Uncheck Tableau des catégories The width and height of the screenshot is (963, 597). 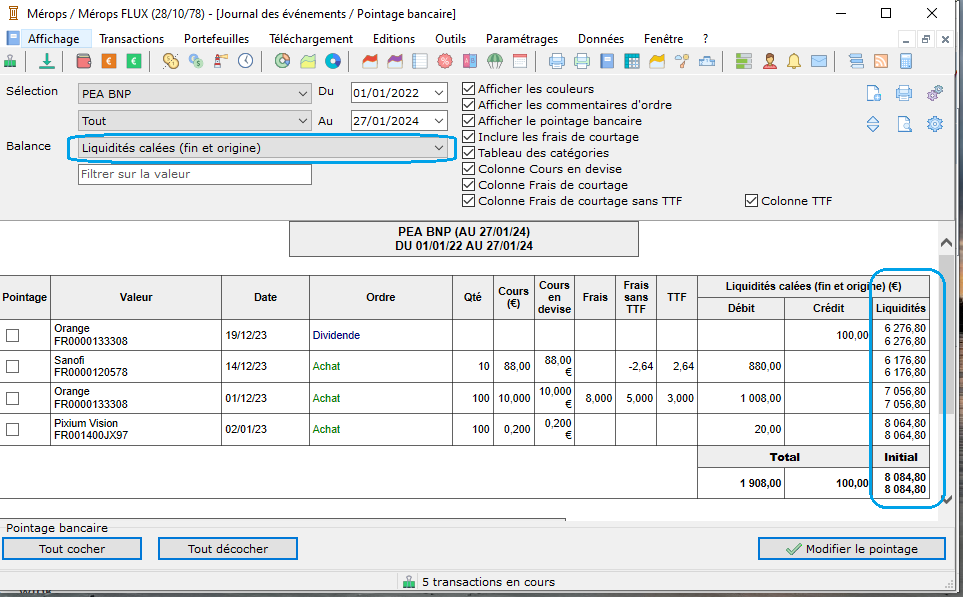pos(469,152)
